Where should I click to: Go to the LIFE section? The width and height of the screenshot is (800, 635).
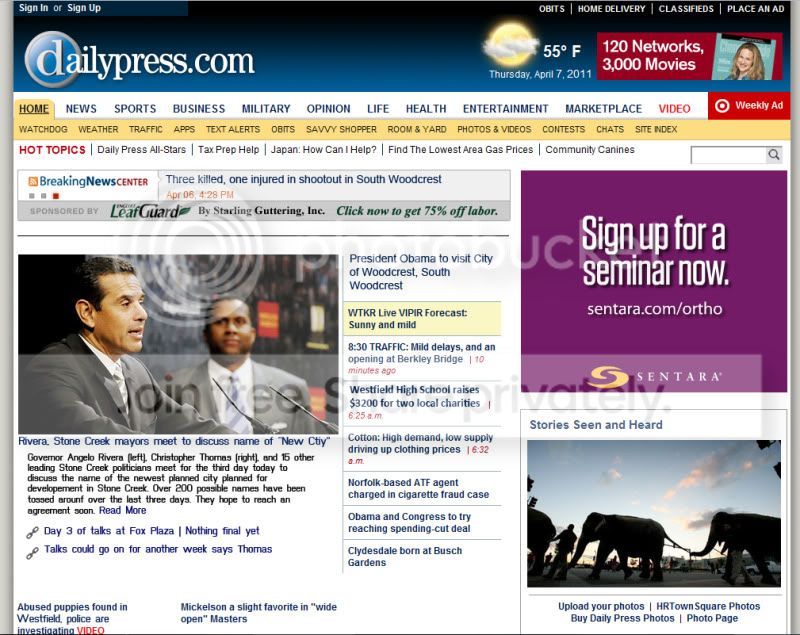378,109
